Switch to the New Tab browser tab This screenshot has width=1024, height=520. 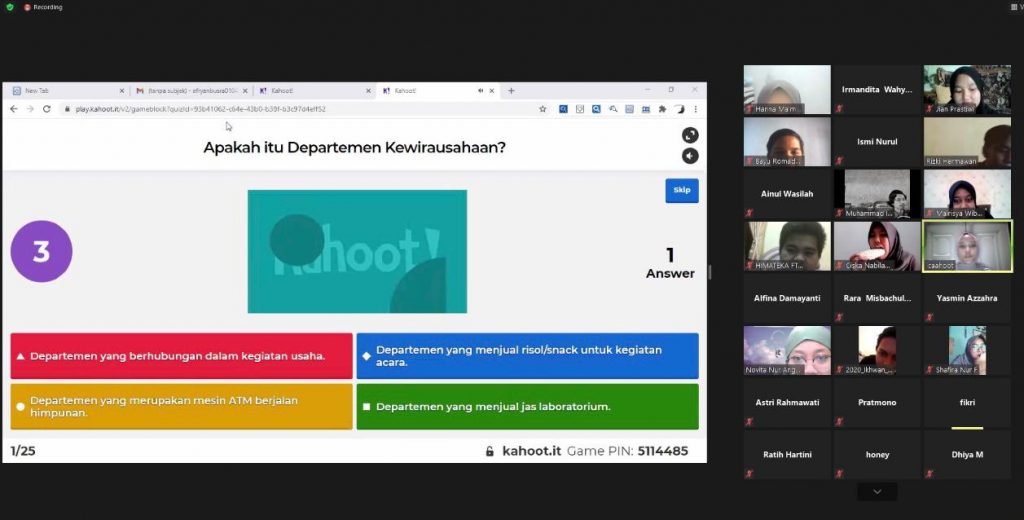64,91
